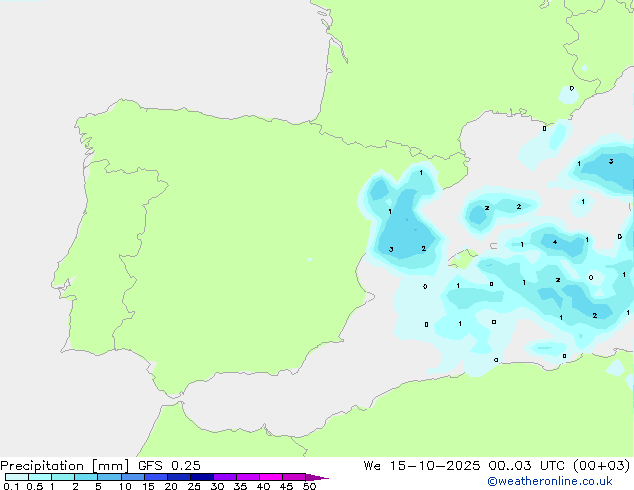Click the '15' legend scale label
The image size is (634, 490).
[148, 486]
